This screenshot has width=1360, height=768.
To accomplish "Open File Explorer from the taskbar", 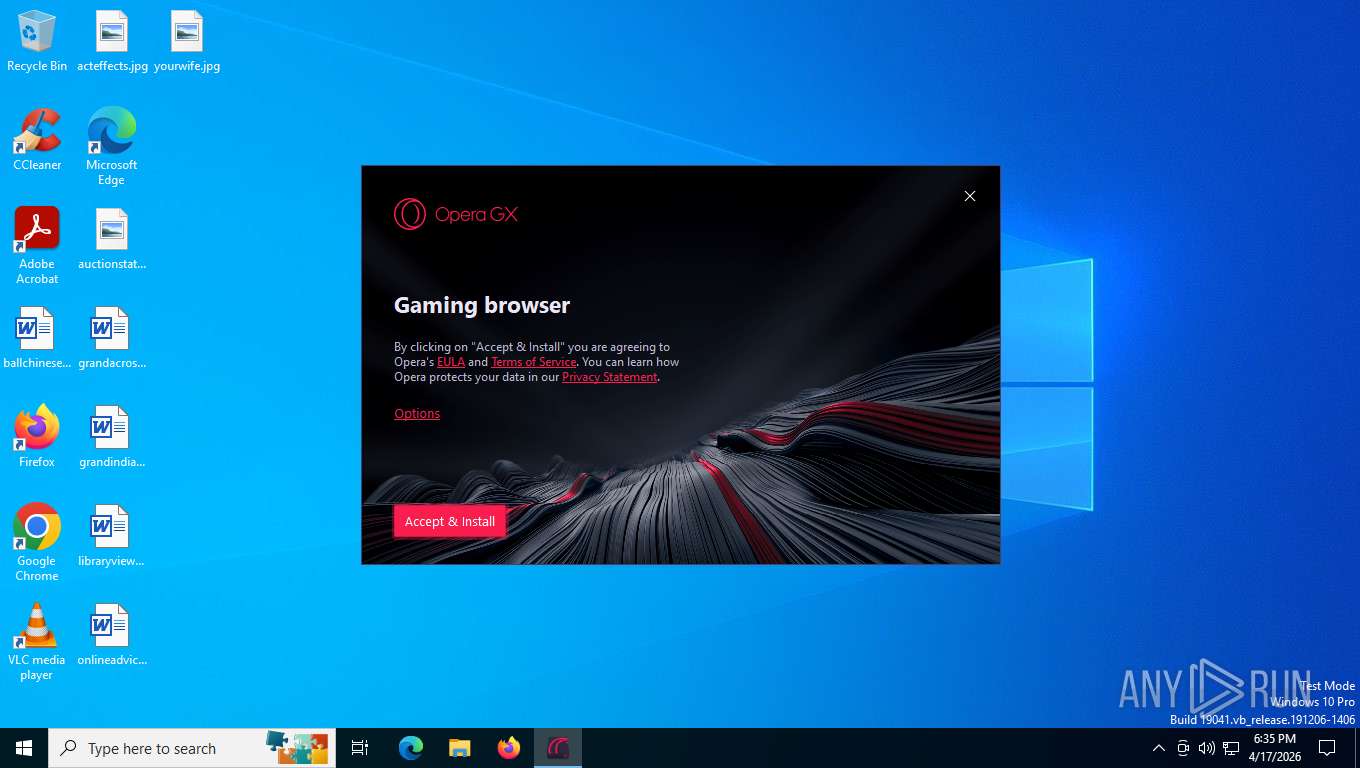I will click(460, 748).
